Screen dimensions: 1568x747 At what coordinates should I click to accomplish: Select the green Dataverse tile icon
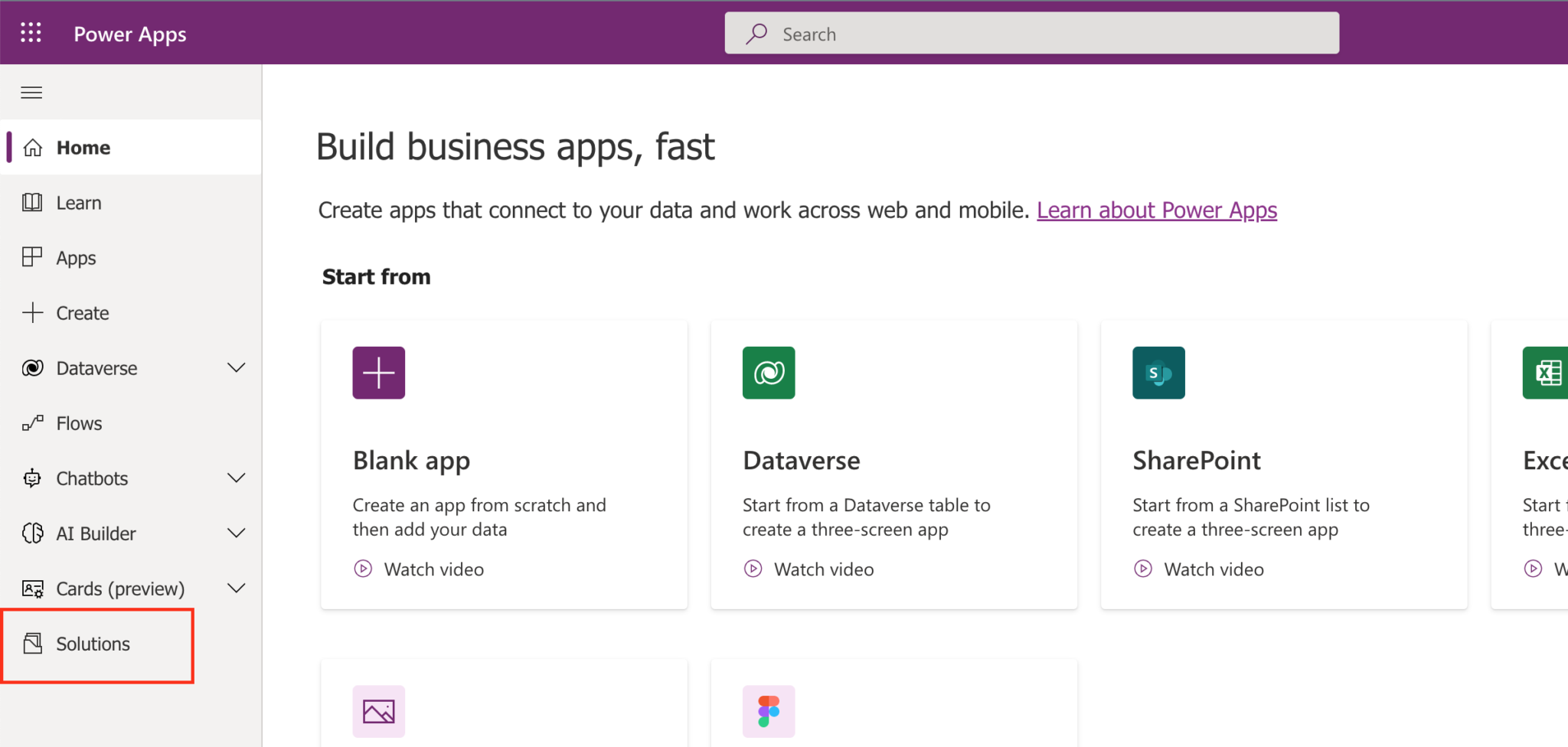[x=769, y=373]
